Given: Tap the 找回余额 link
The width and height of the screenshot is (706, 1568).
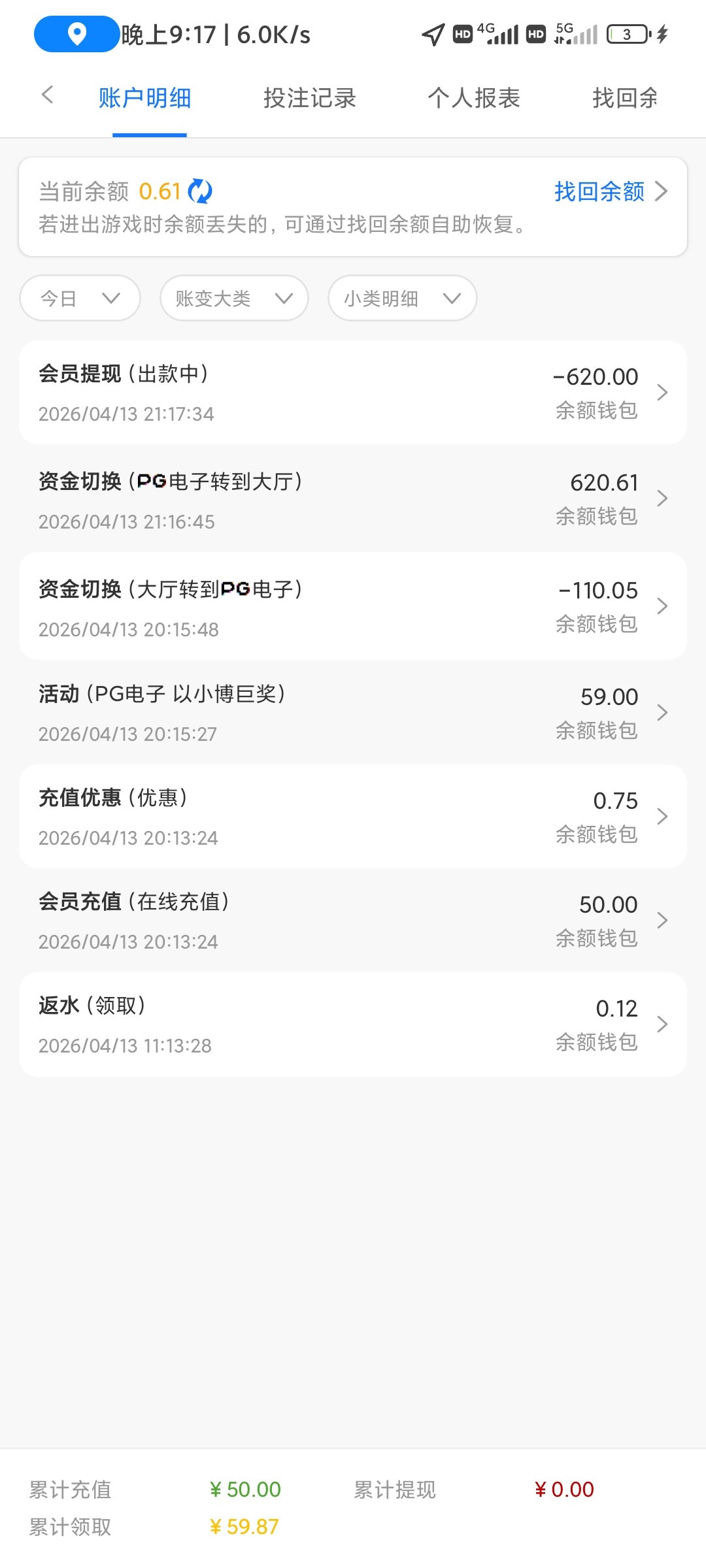Looking at the screenshot, I should coord(599,191).
